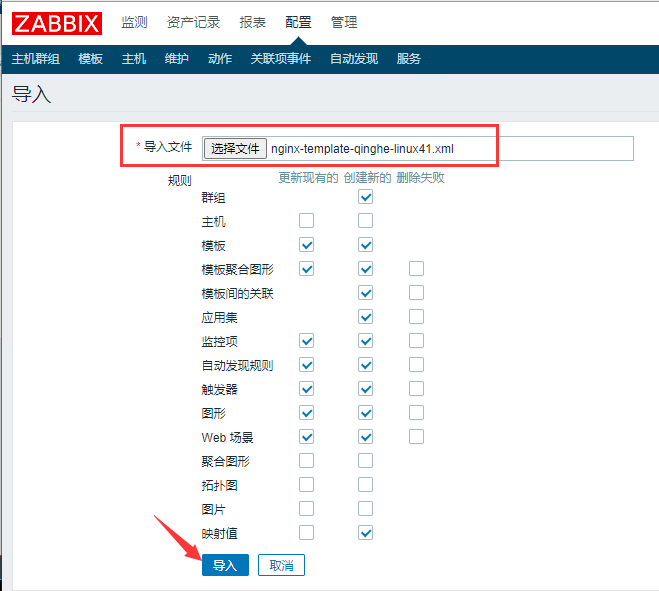Click the 导入 submit button
This screenshot has height=591, width=659.
(x=225, y=565)
